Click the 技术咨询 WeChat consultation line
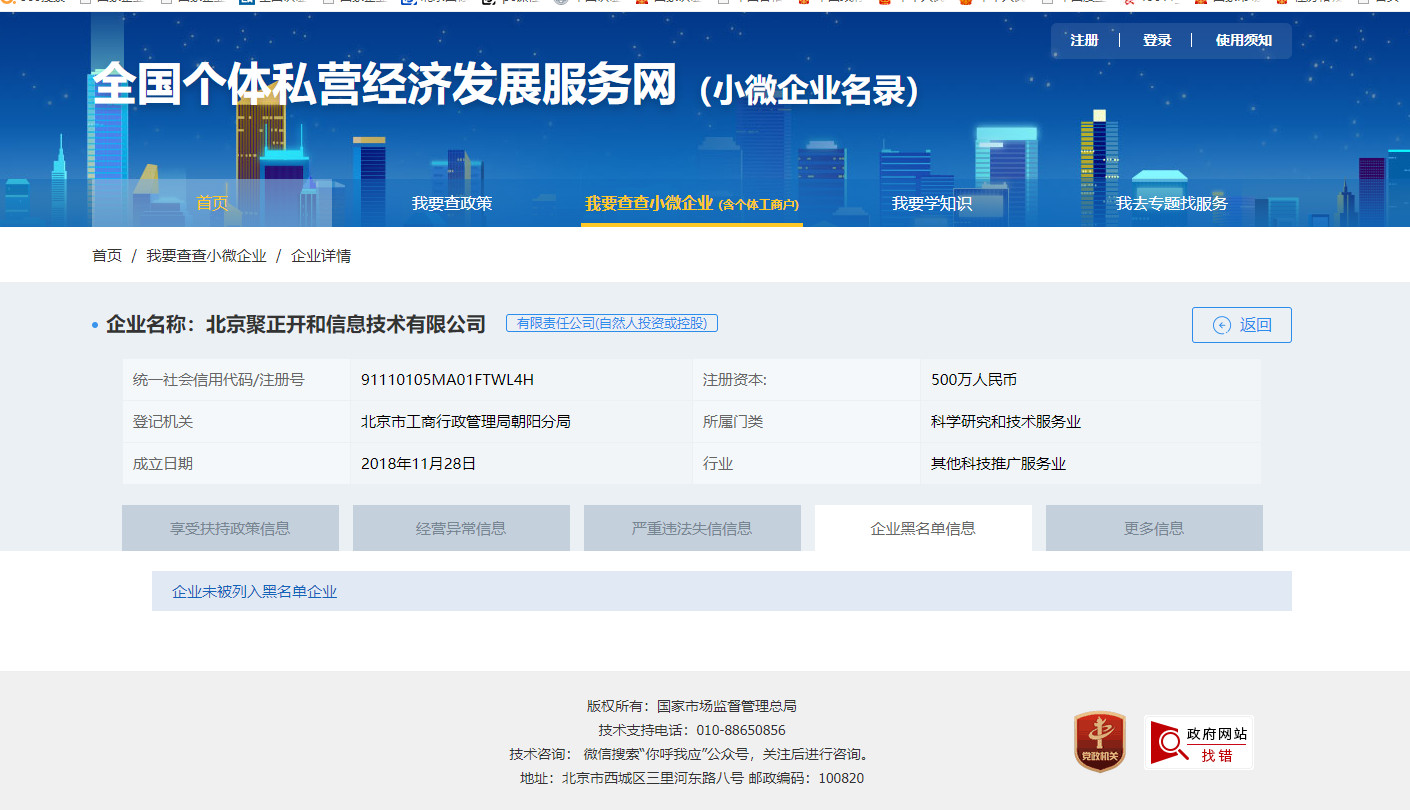Viewport: 1410px width, 810px height. [691, 754]
